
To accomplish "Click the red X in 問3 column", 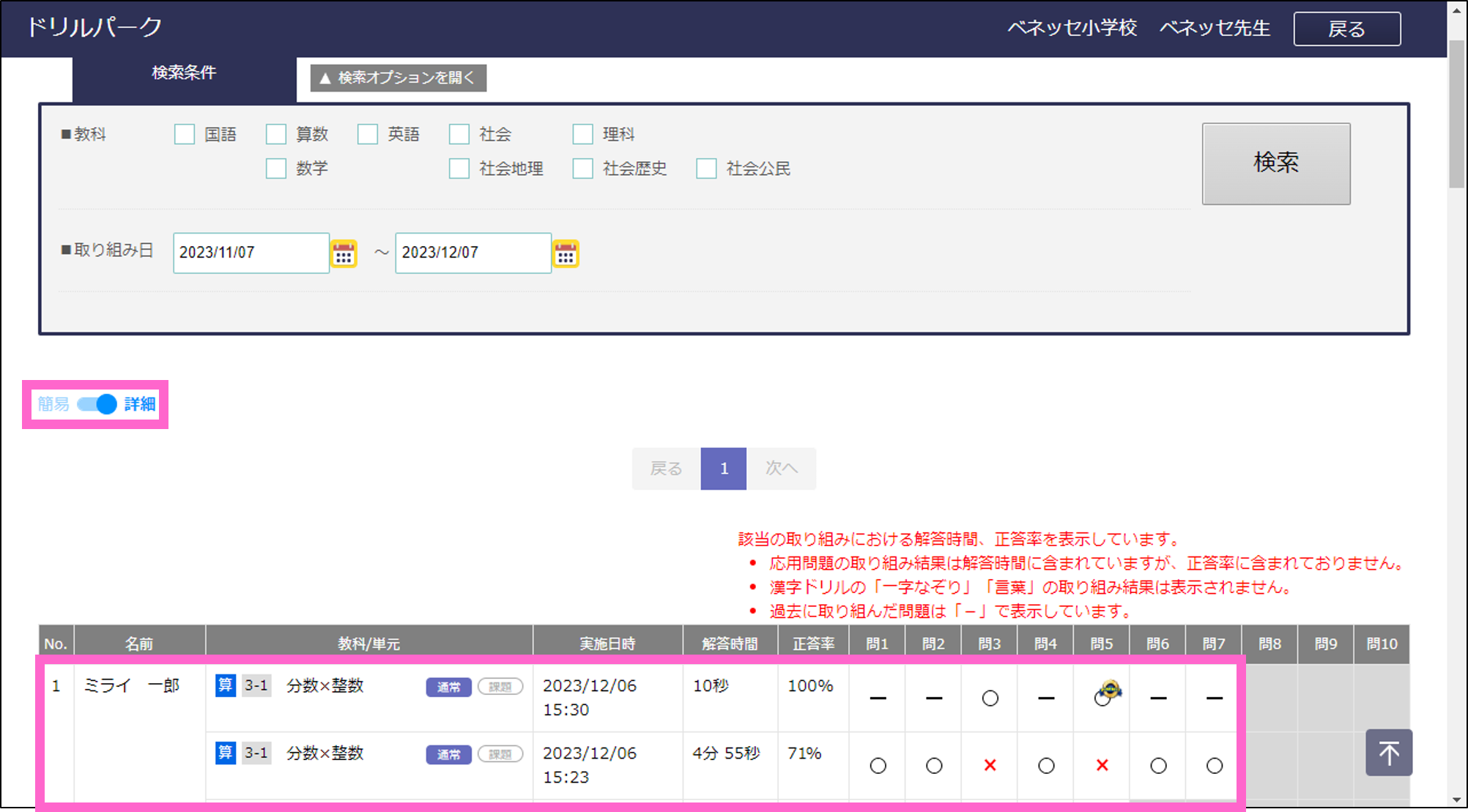I will tap(990, 765).
